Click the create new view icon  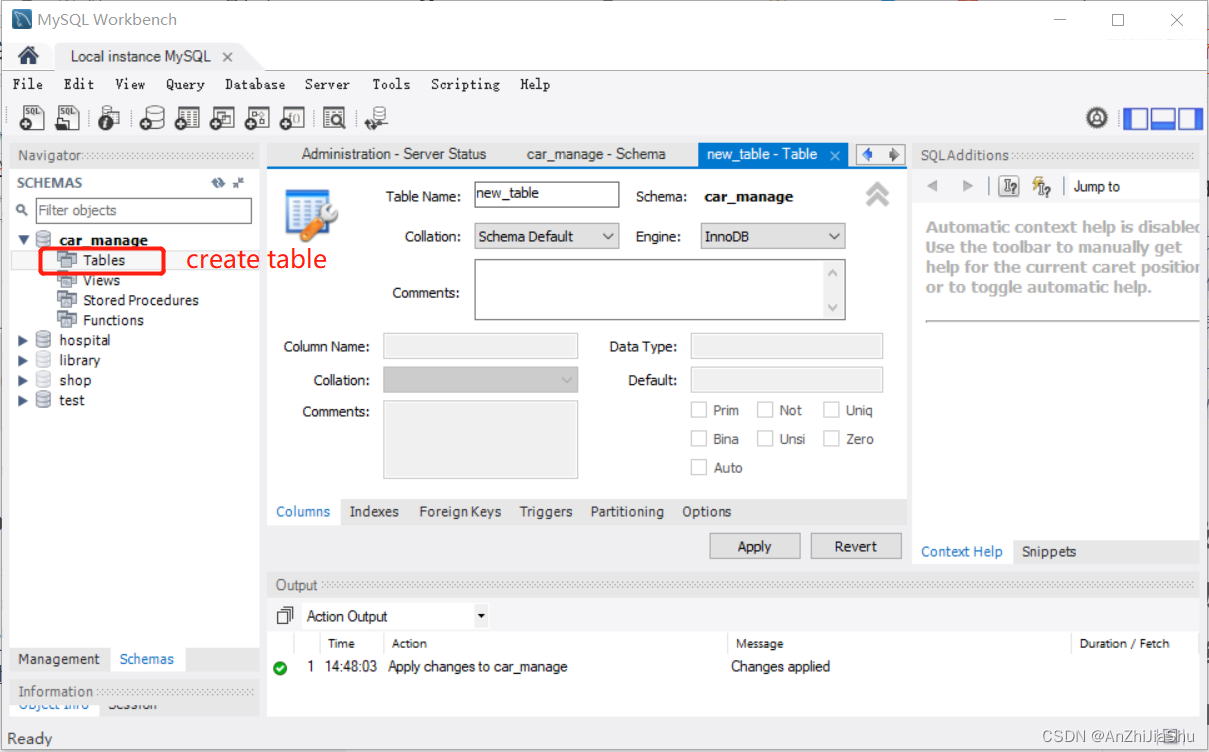[222, 118]
